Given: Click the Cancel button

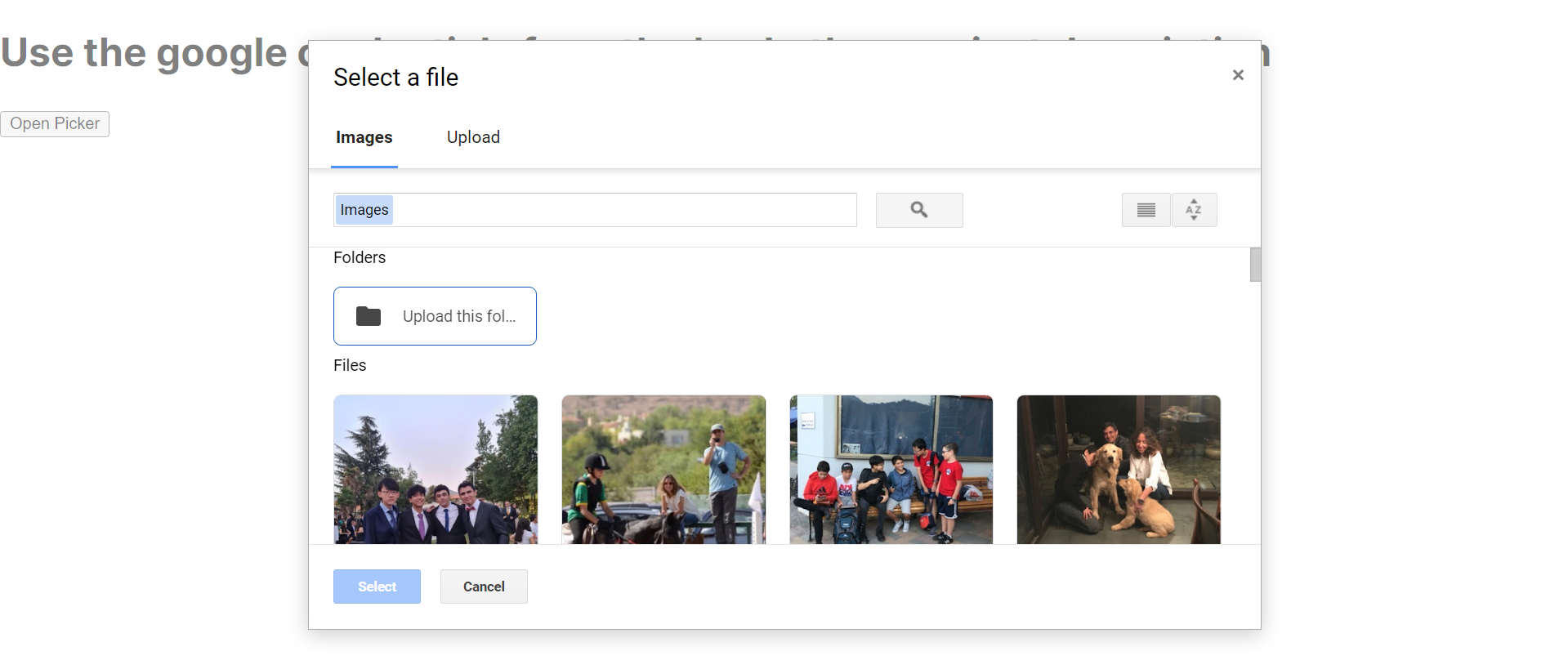Looking at the screenshot, I should point(484,586).
